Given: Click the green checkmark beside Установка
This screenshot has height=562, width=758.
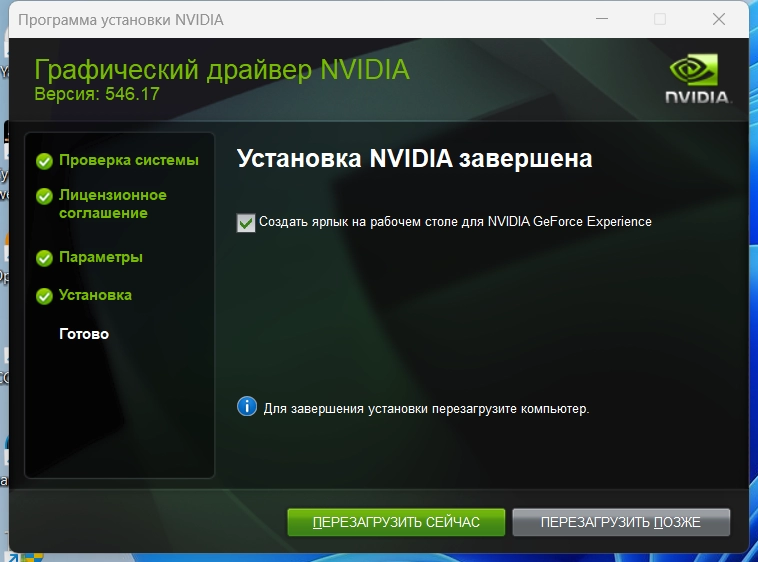Looking at the screenshot, I should [44, 296].
